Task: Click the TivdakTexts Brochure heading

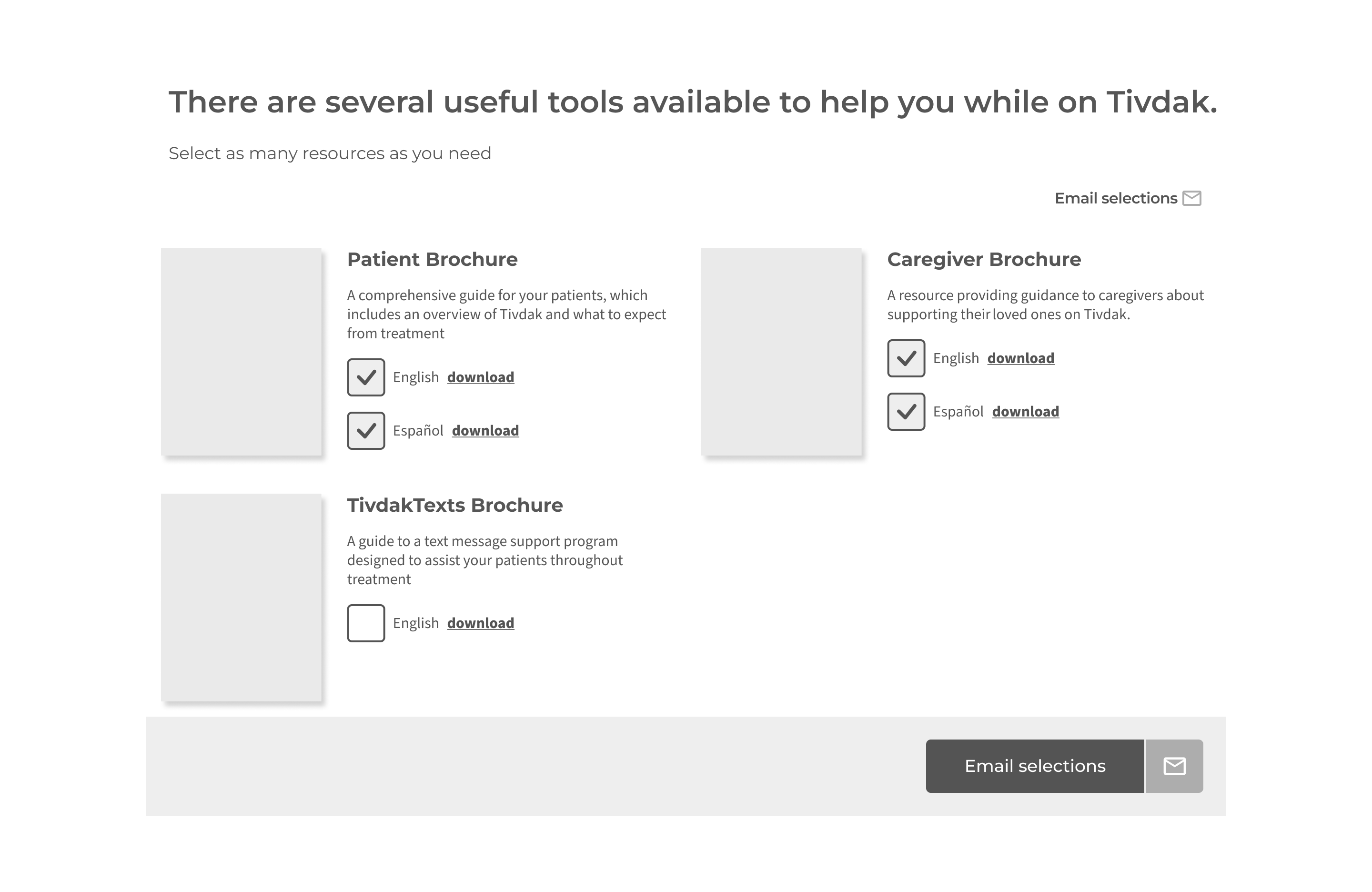Action: (454, 505)
